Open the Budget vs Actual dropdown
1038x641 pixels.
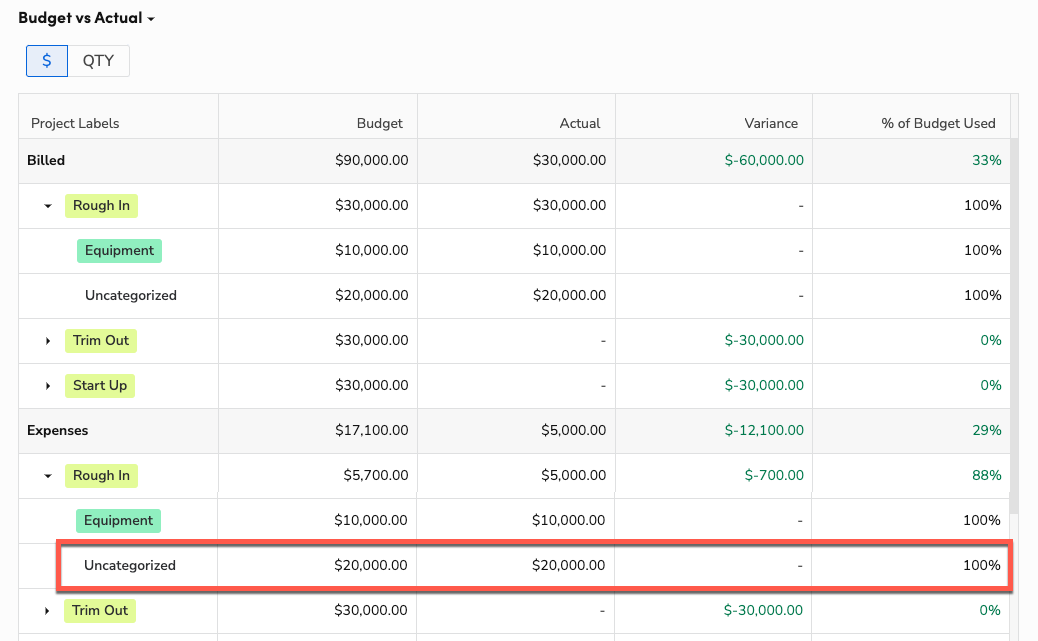(x=86, y=18)
